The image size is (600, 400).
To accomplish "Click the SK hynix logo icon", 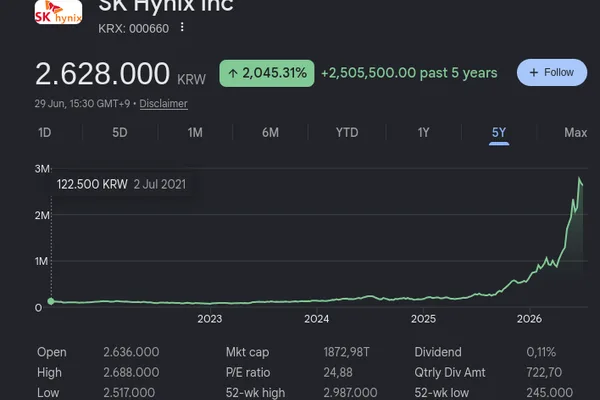I will point(58,12).
